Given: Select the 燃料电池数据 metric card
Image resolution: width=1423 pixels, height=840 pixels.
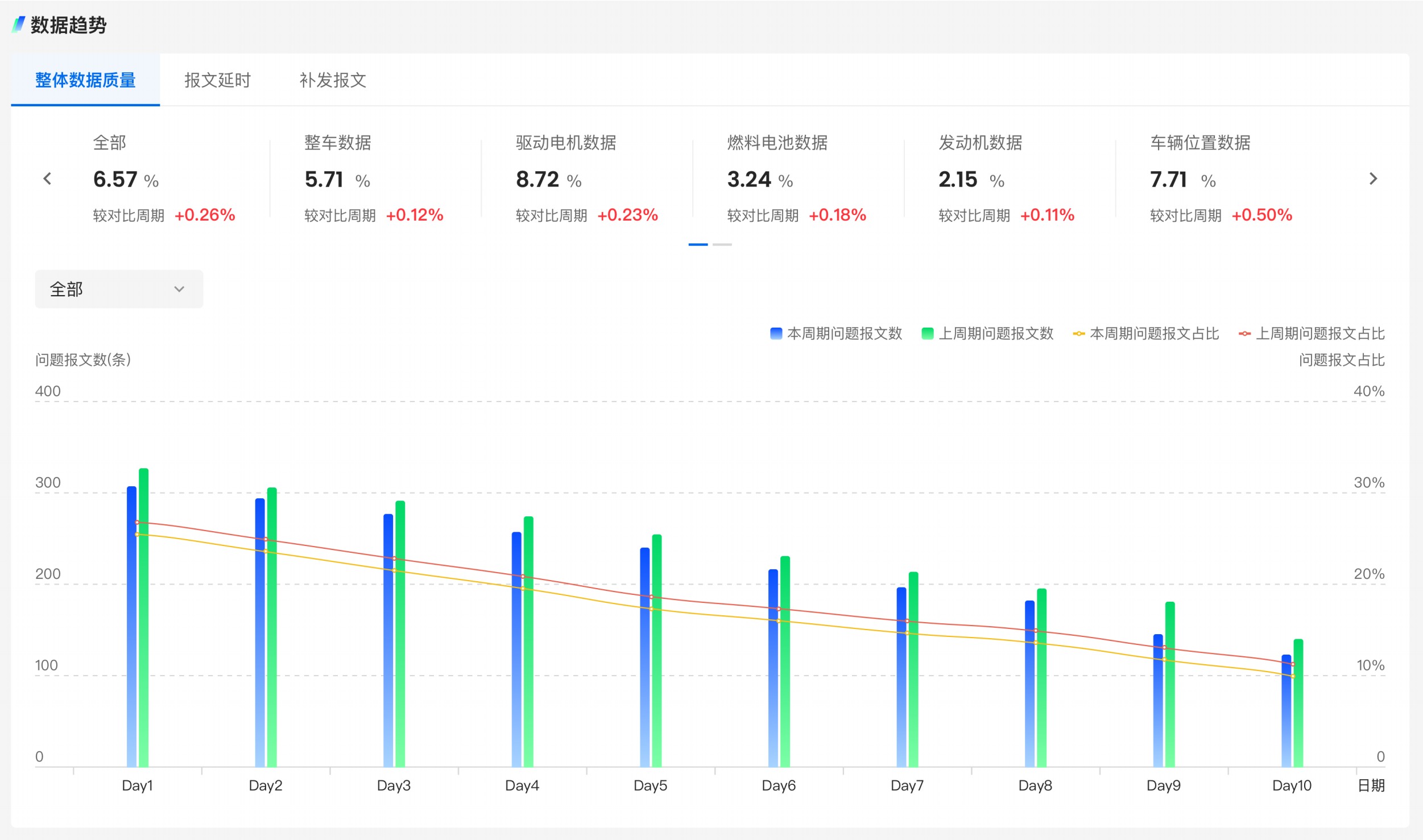Looking at the screenshot, I should pyautogui.click(x=796, y=179).
